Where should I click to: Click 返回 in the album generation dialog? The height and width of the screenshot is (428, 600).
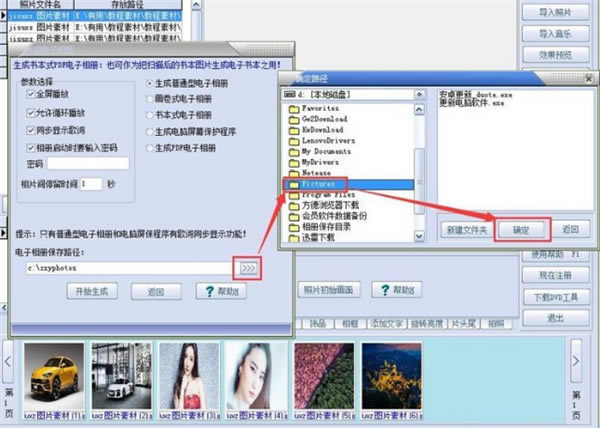[156, 291]
